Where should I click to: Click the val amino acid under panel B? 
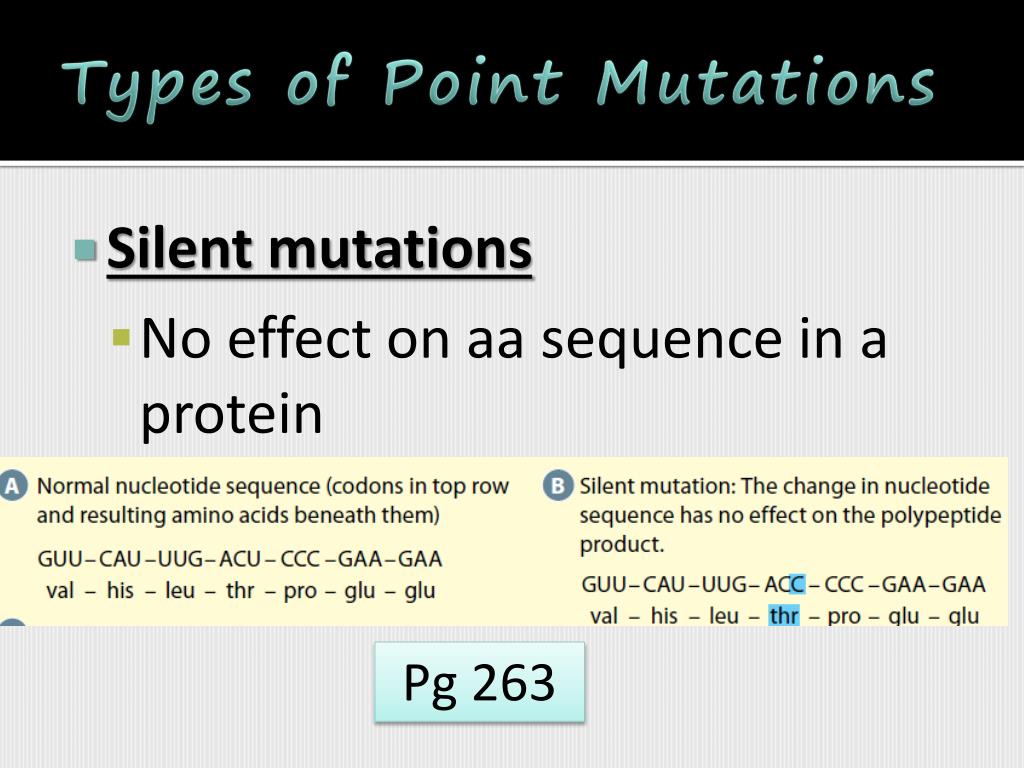point(603,616)
